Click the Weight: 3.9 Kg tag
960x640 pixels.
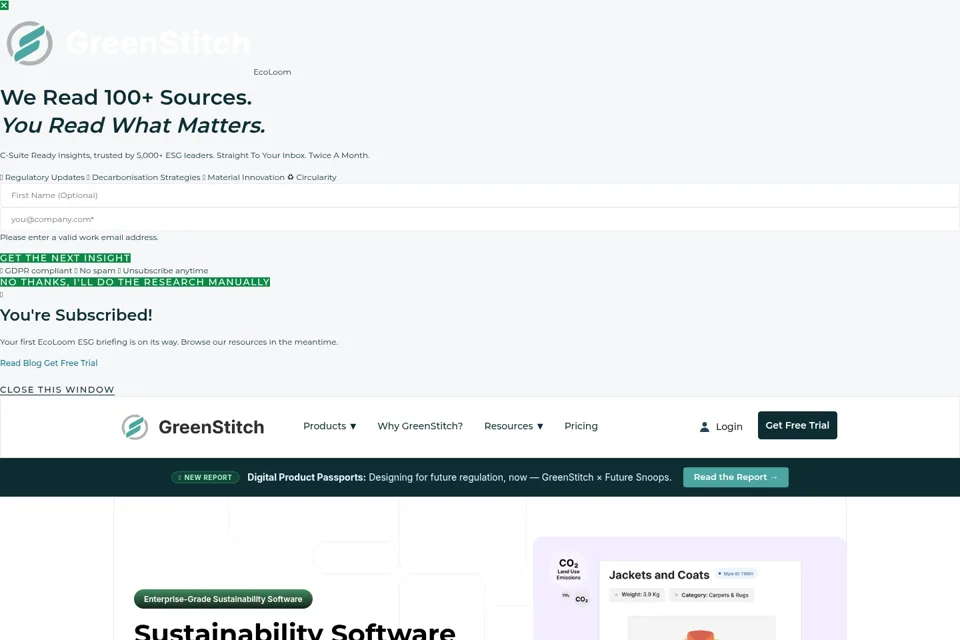coord(637,595)
